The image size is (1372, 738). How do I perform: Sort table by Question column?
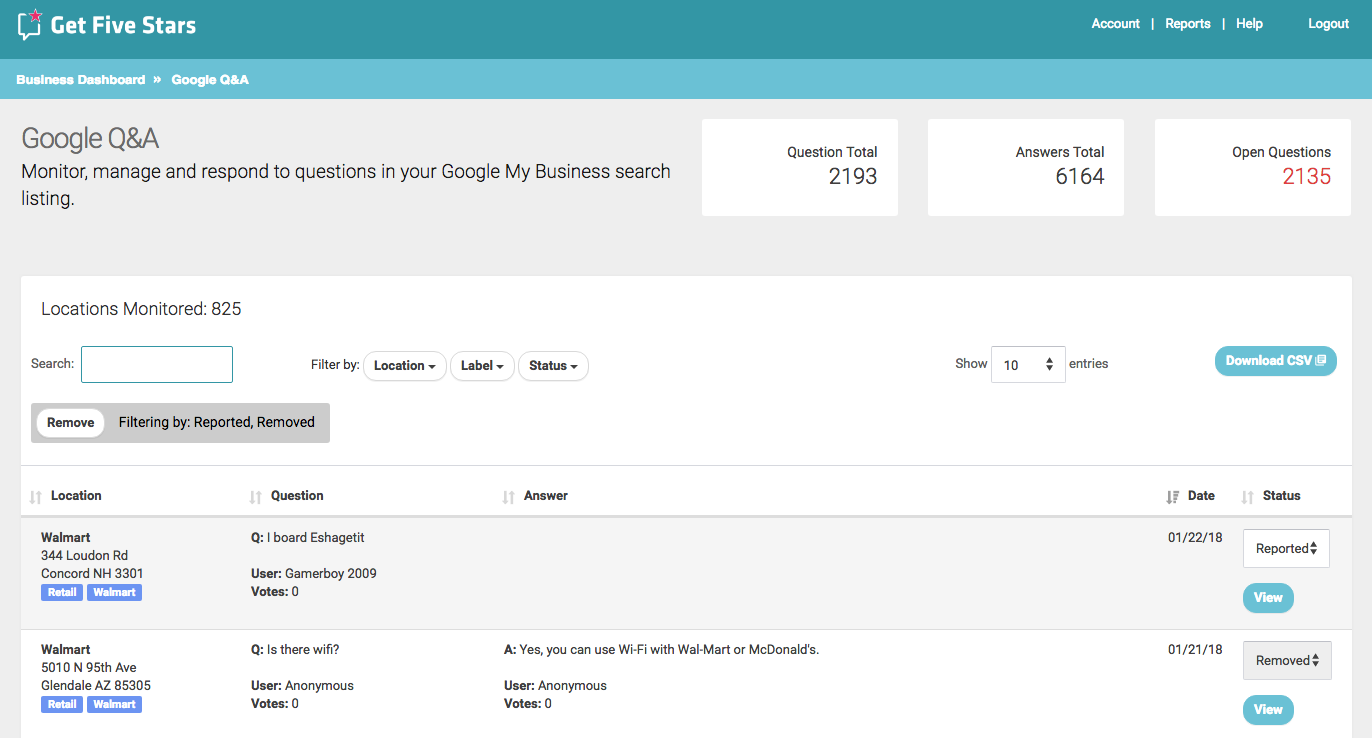click(297, 496)
